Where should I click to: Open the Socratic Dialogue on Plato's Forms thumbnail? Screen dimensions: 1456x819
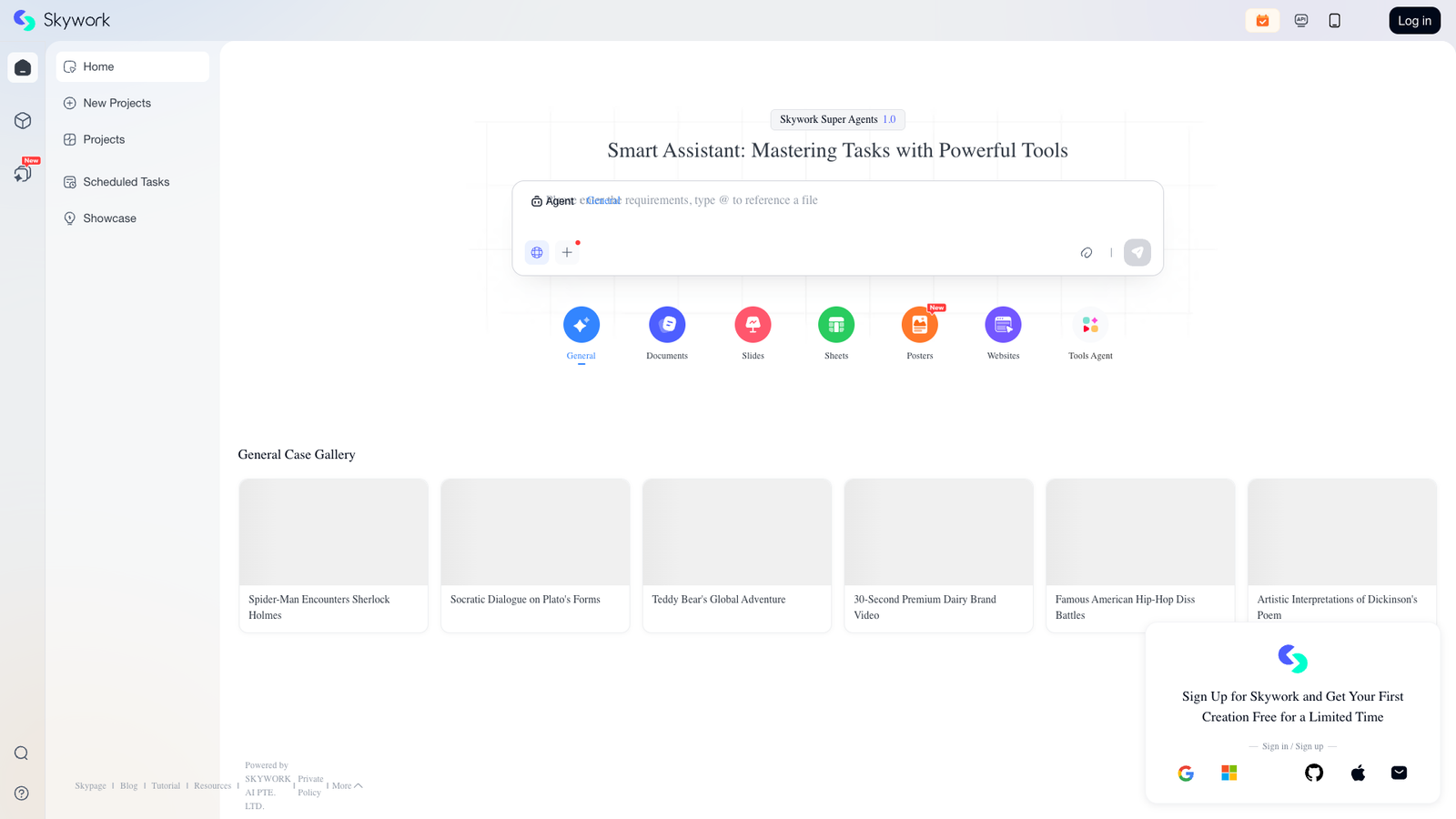point(535,532)
